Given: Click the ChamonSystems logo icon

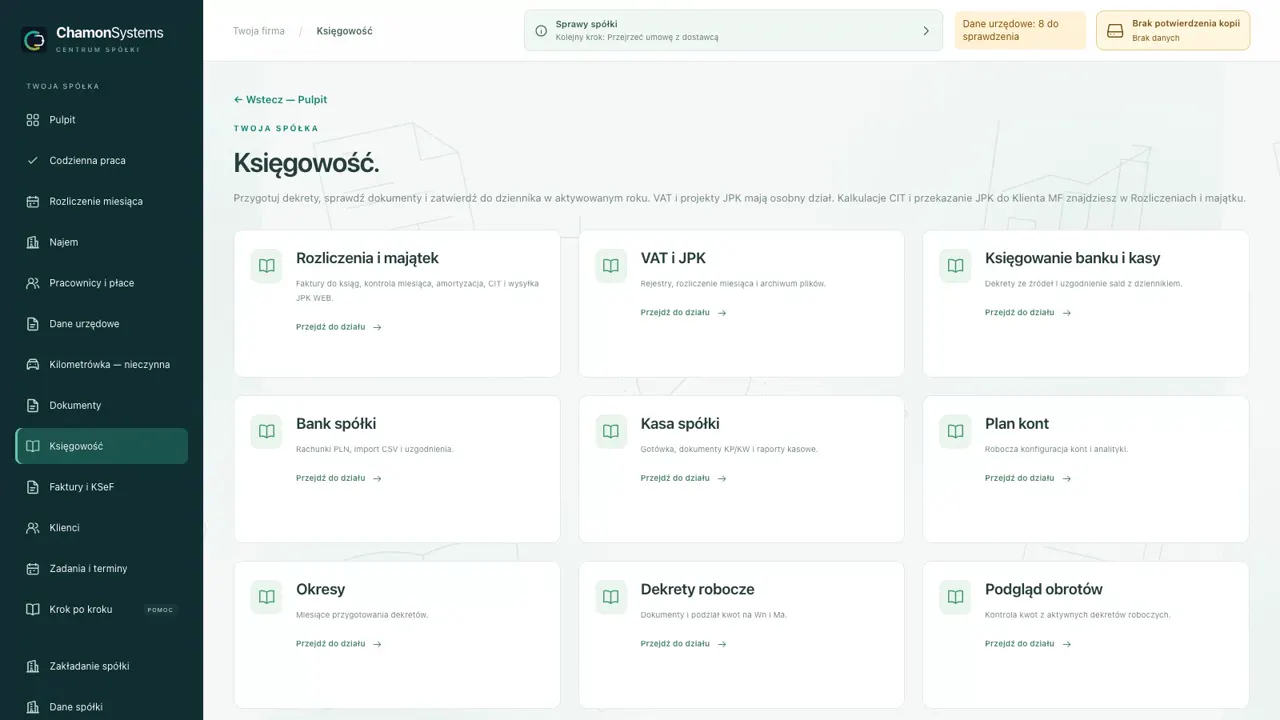Looking at the screenshot, I should pos(34,40).
